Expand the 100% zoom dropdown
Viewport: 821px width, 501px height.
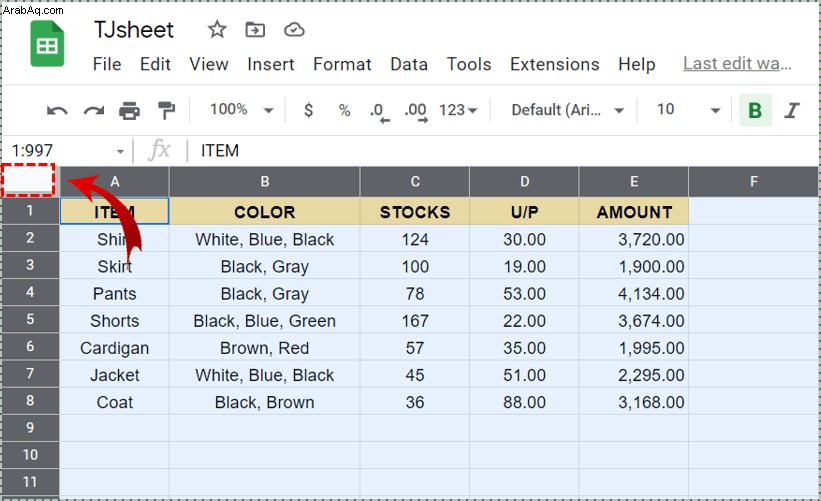(241, 109)
